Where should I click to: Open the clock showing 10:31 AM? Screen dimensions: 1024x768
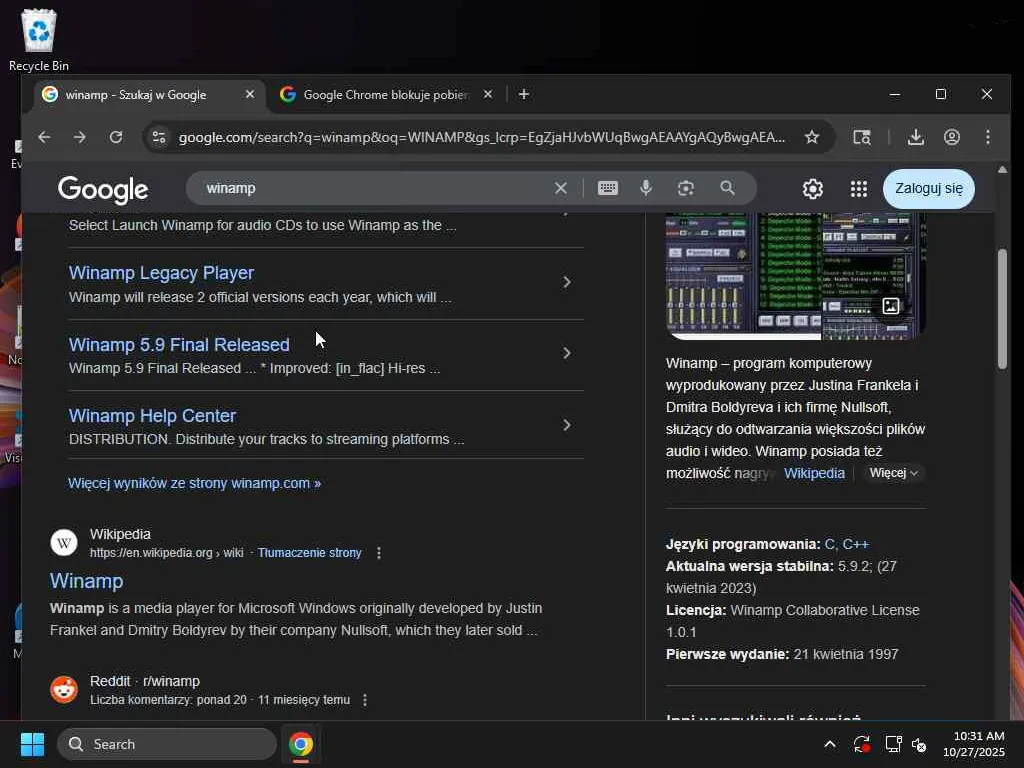(x=973, y=744)
